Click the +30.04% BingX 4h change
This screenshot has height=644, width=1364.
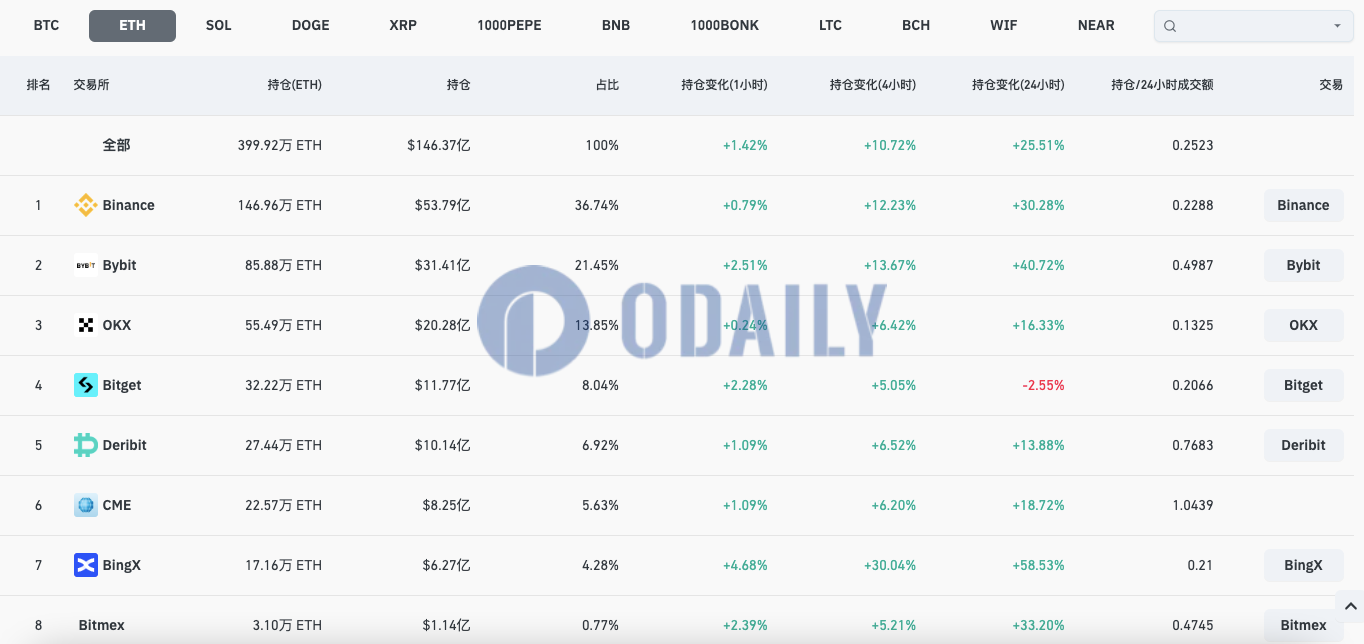pyautogui.click(x=890, y=565)
